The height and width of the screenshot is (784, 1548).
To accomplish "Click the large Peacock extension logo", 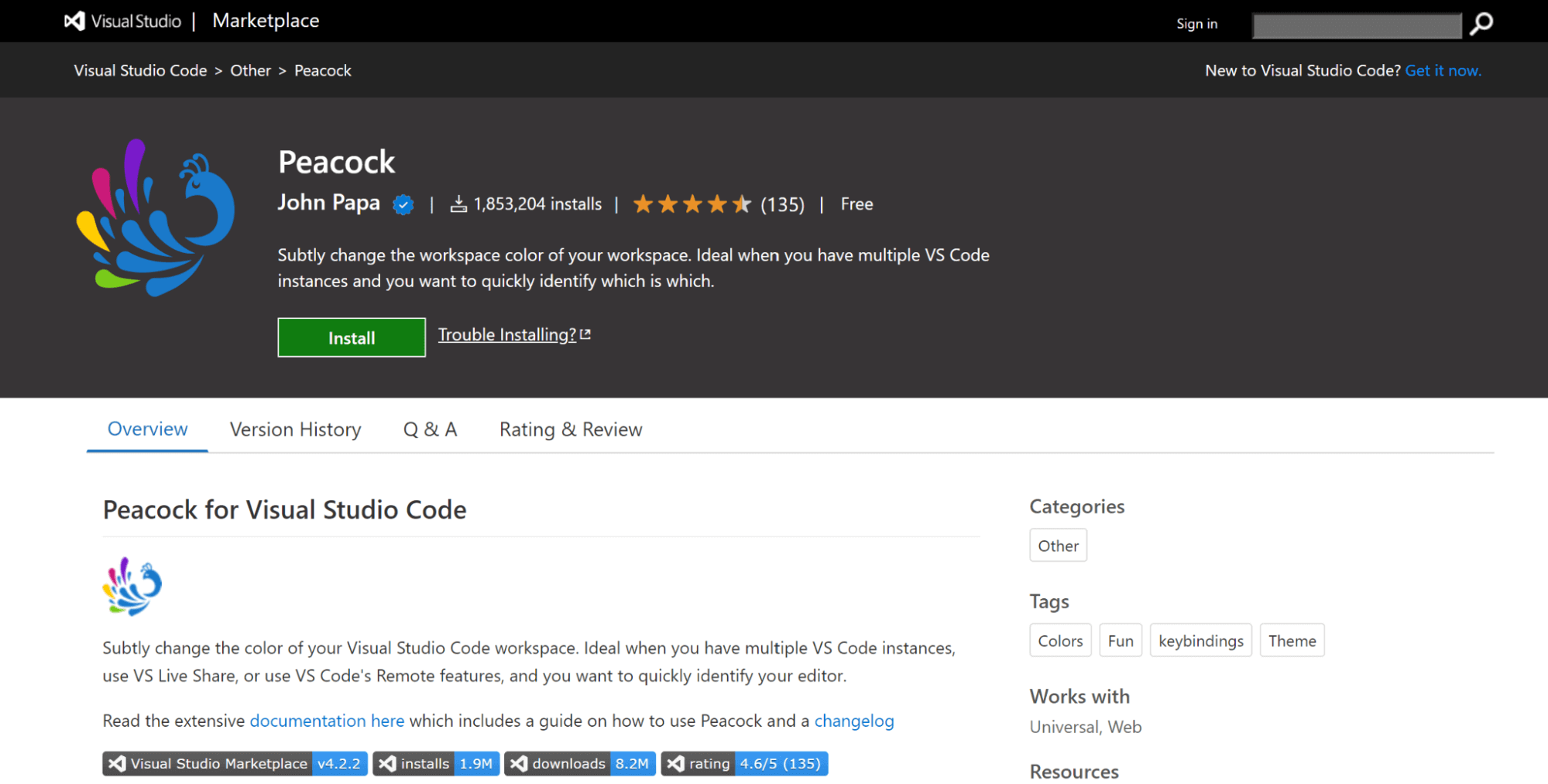I will click(x=156, y=218).
